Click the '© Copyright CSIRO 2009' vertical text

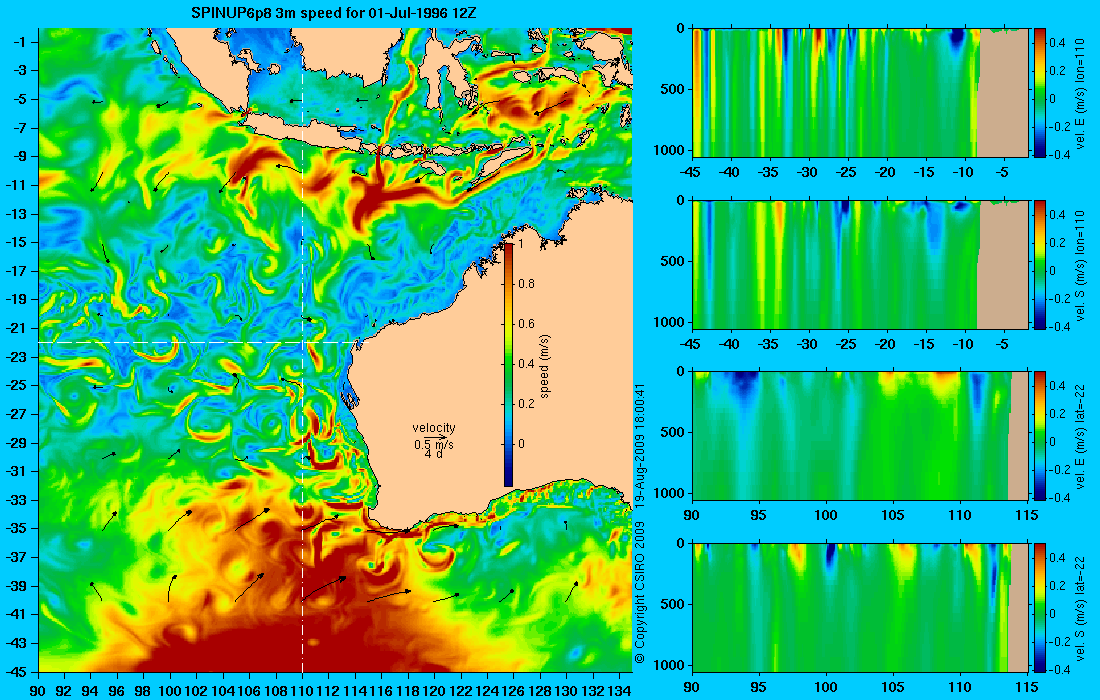639,592
